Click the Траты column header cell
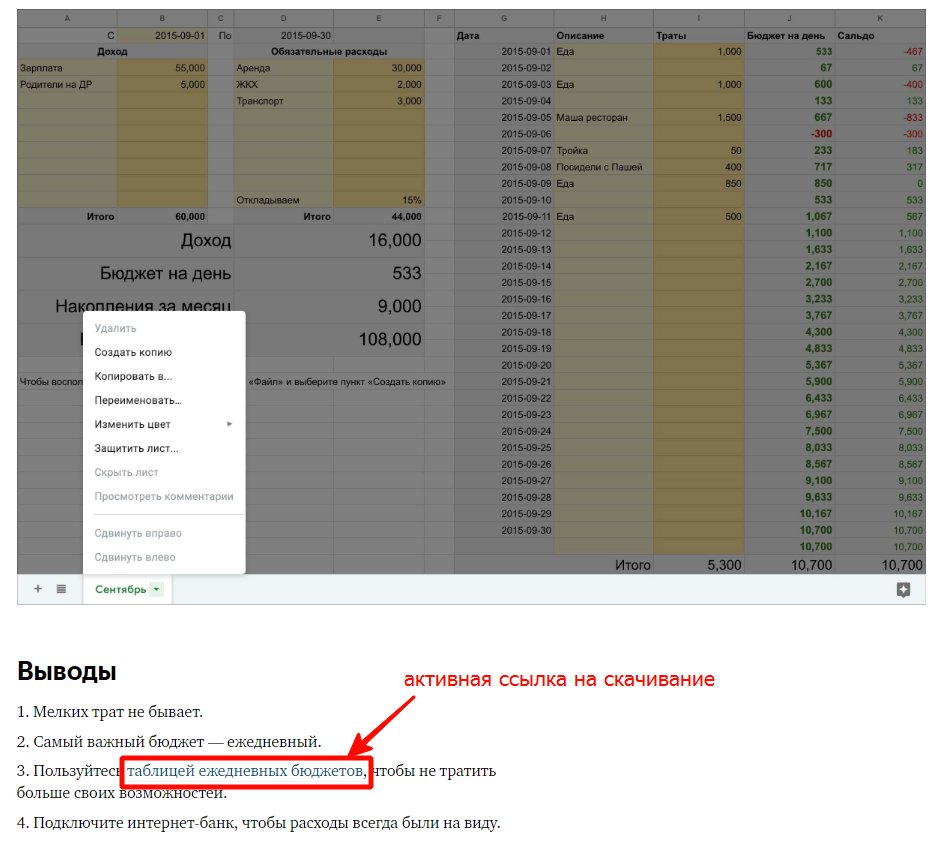The width and height of the screenshot is (944, 862). coord(698,35)
